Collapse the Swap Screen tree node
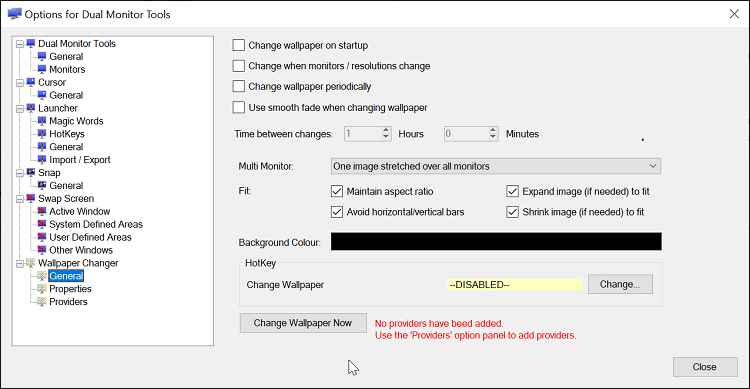 (20, 199)
